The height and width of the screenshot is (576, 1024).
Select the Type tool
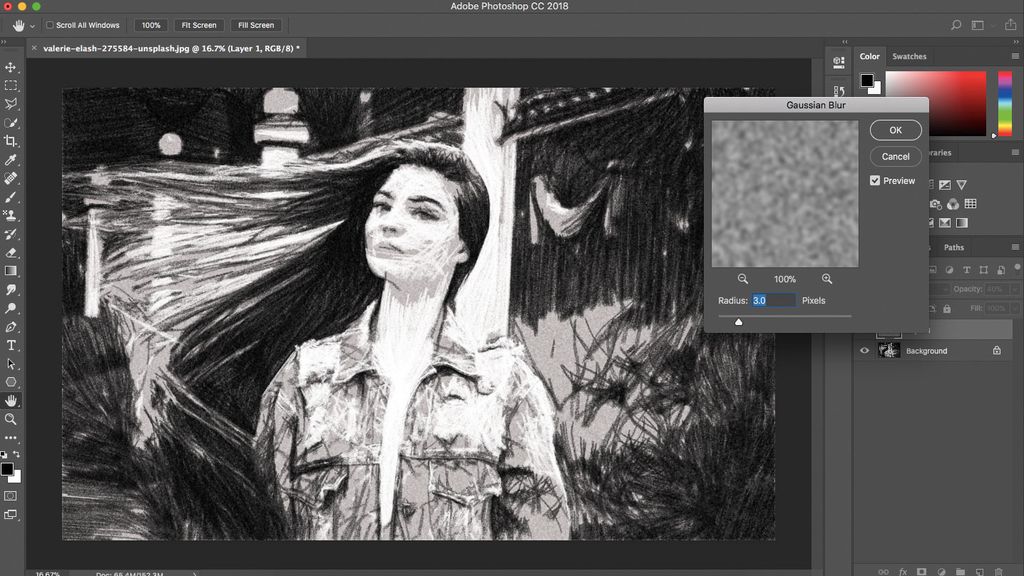[x=11, y=345]
